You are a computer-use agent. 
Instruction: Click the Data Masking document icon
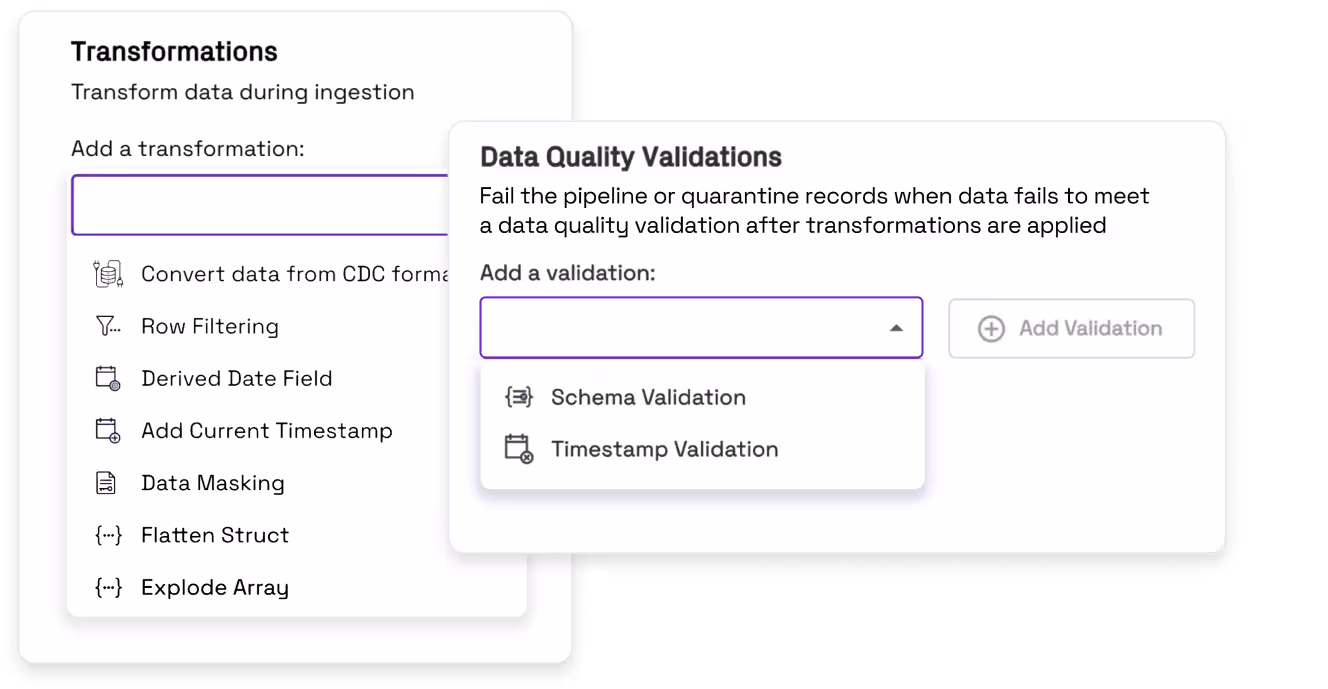106,483
